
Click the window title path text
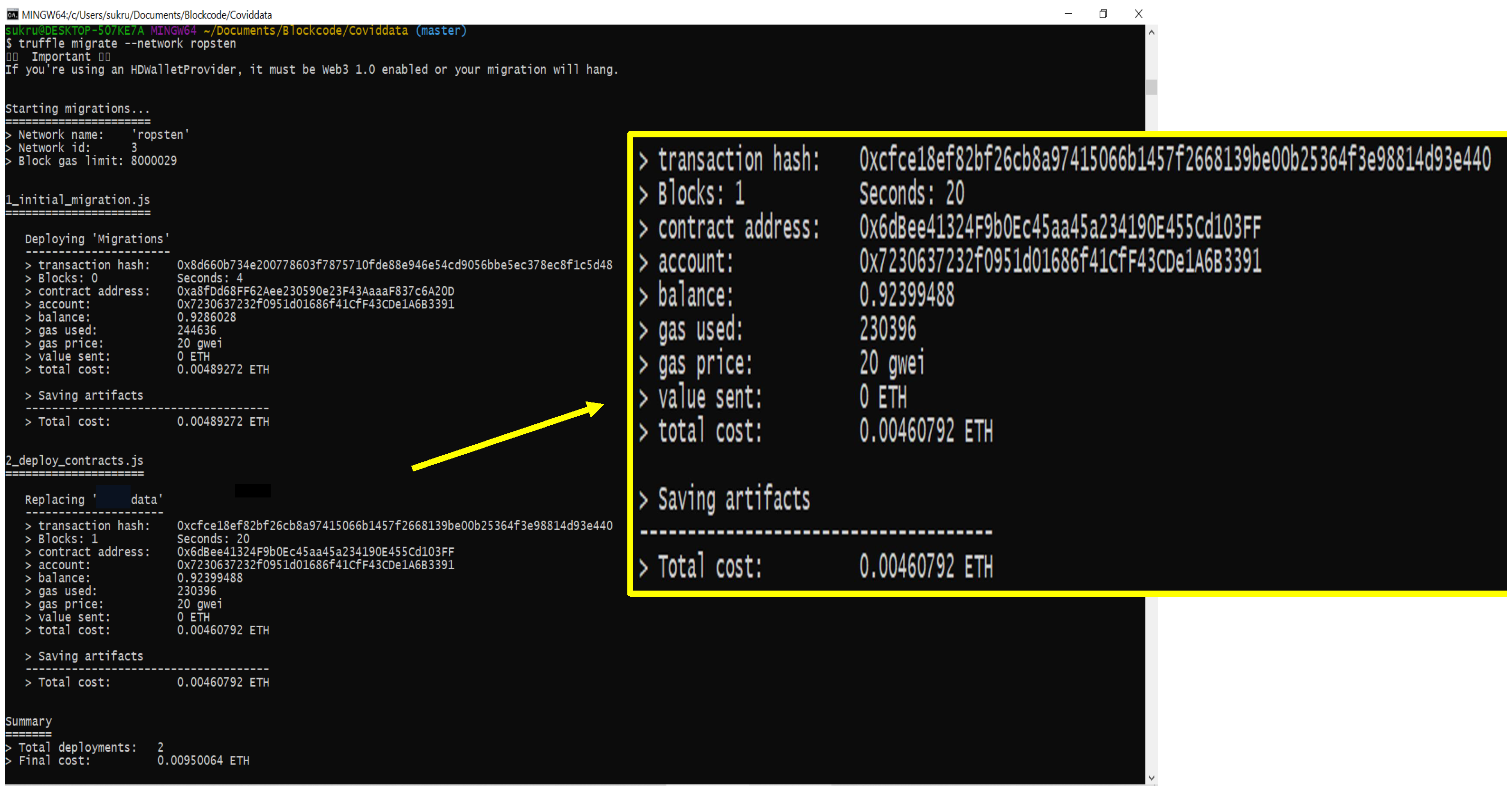(x=147, y=15)
